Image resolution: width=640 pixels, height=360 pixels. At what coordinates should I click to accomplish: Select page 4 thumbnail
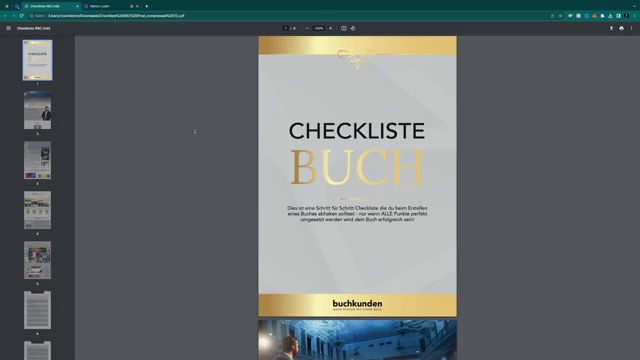click(x=37, y=210)
